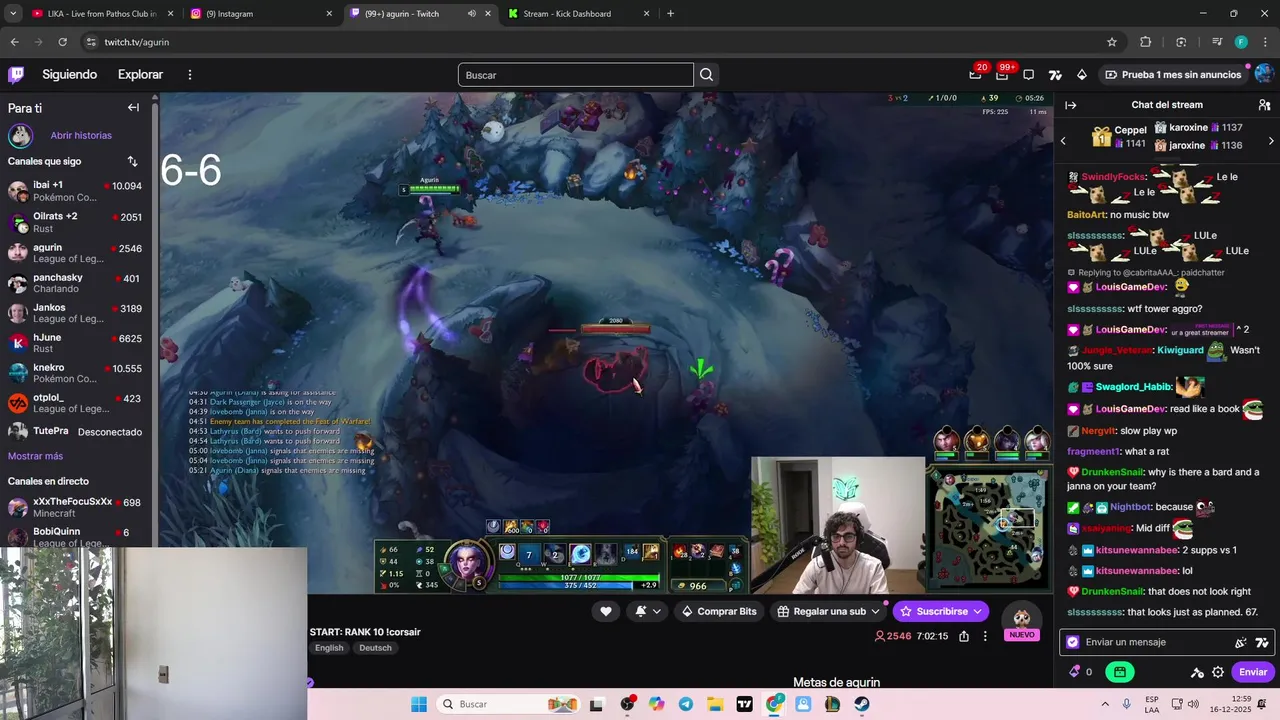Viewport: 1280px width, 720px height.
Task: Open Chrome tab search dropdown arrow
Action: 13,14
